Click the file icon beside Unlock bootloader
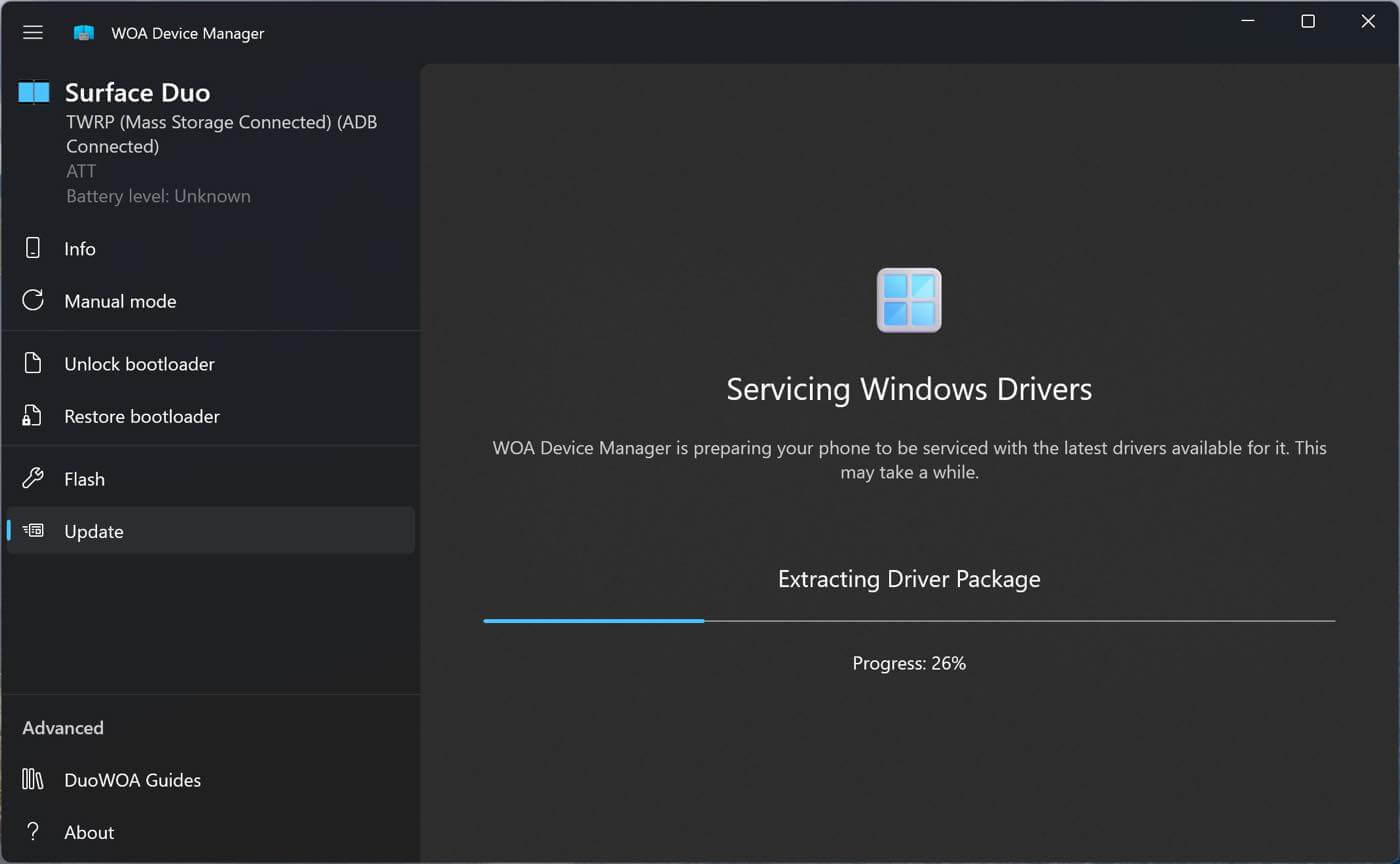The height and width of the screenshot is (864, 1400). pyautogui.click(x=33, y=364)
